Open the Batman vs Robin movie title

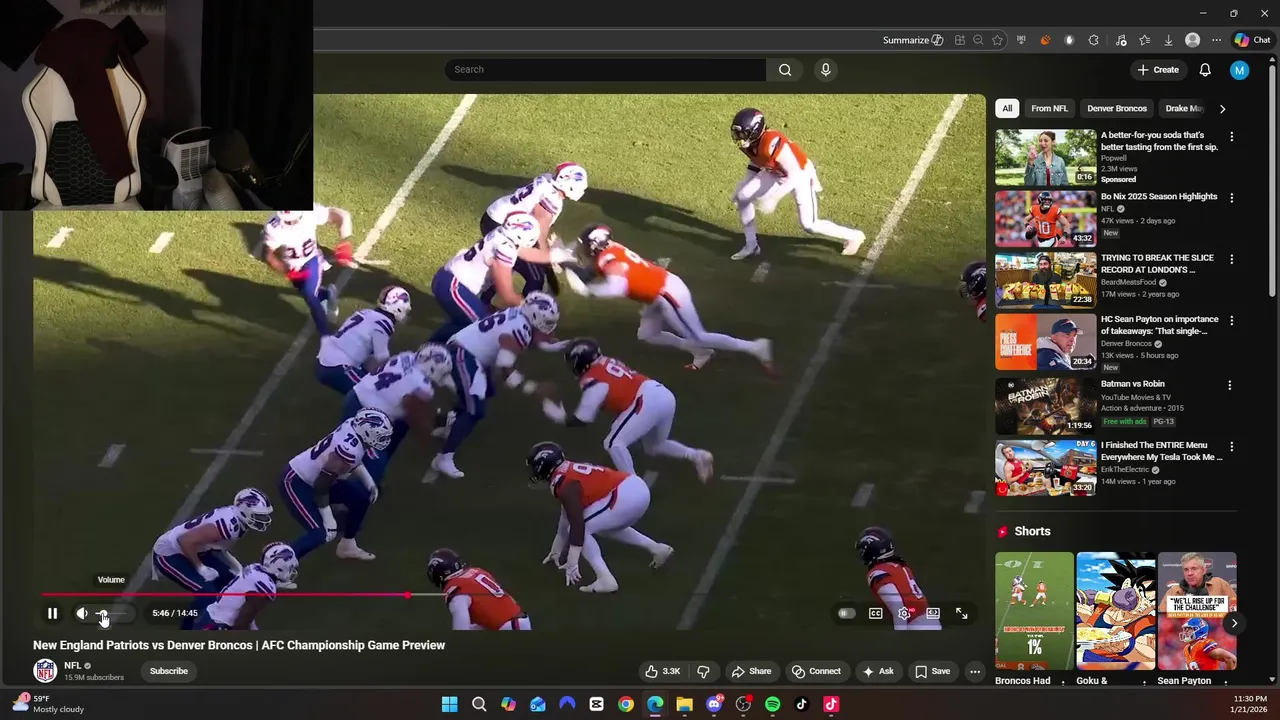1133,384
